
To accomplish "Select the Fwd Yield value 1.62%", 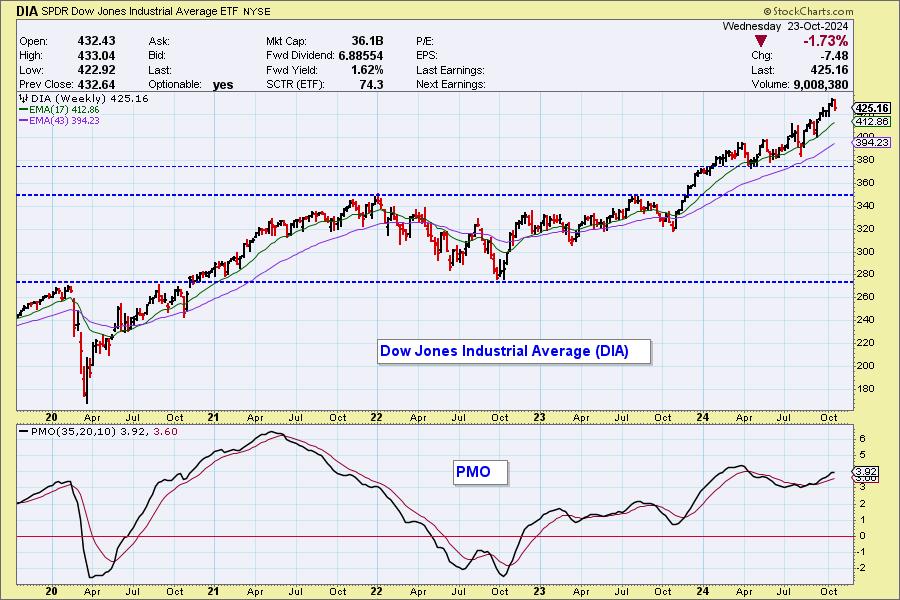I will click(x=367, y=70).
